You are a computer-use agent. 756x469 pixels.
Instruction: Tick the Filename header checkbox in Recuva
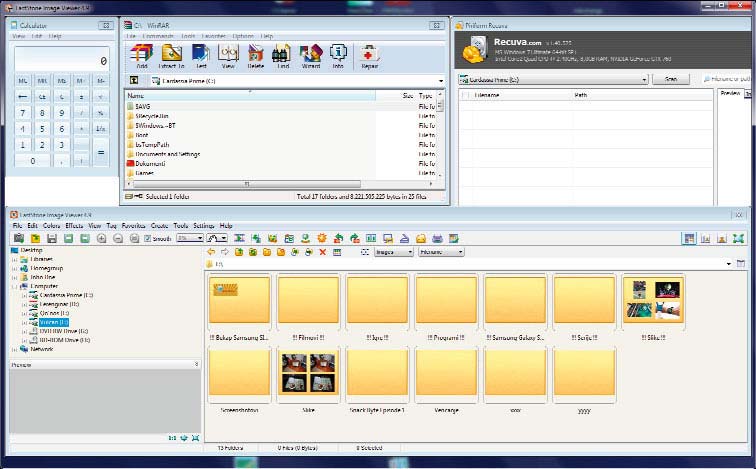466,95
